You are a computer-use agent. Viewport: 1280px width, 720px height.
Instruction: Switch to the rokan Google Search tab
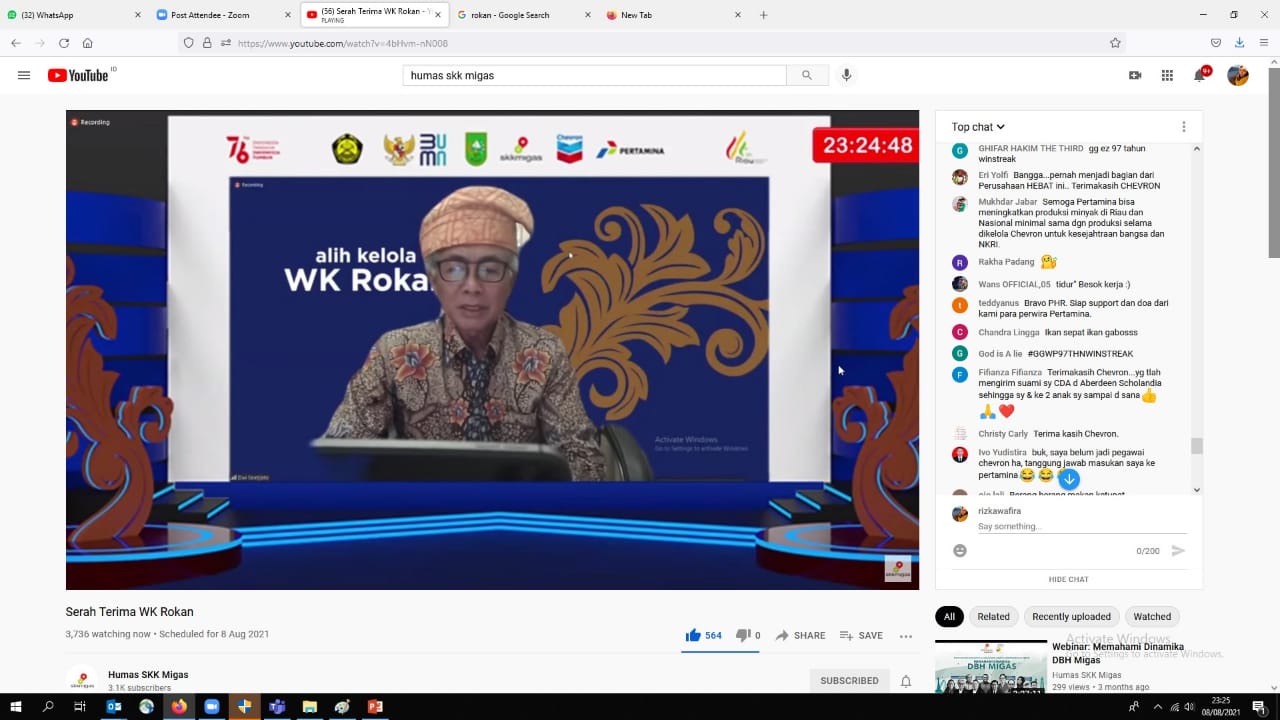tap(510, 15)
